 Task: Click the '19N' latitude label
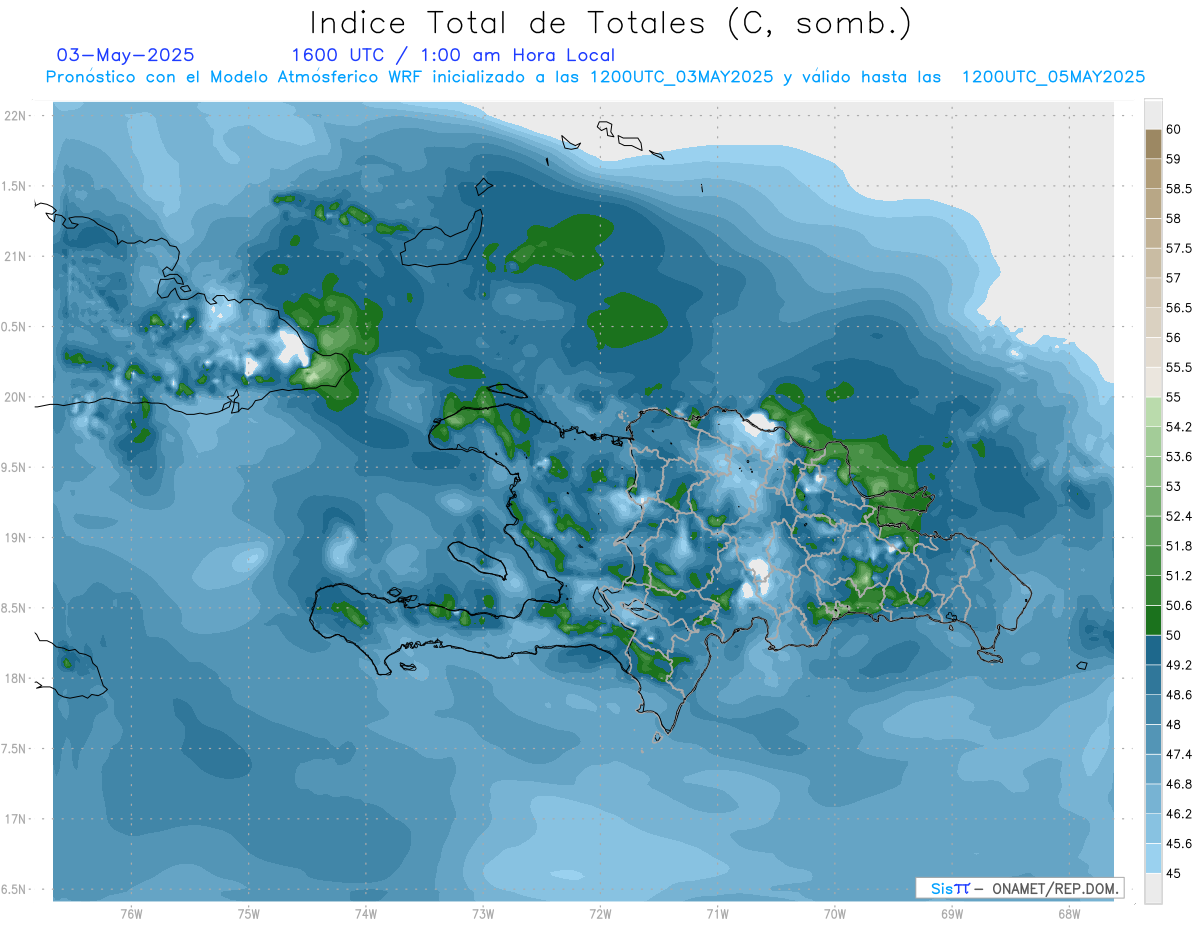pos(15,538)
